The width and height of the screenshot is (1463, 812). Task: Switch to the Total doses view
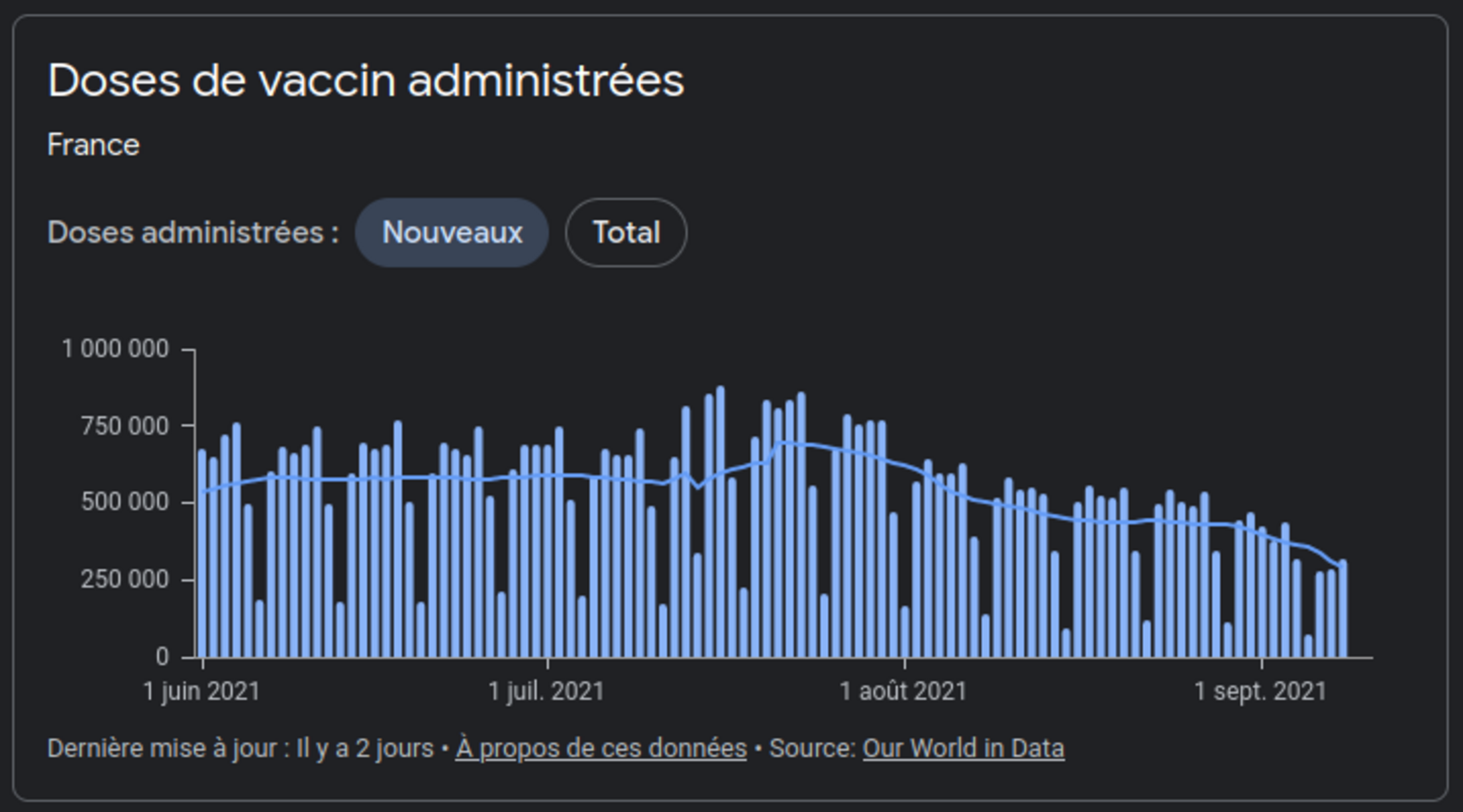pos(626,233)
